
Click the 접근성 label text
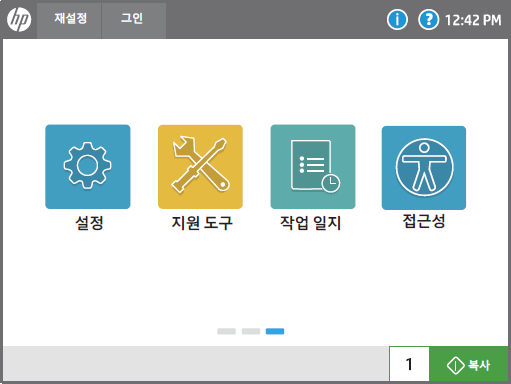(x=424, y=221)
